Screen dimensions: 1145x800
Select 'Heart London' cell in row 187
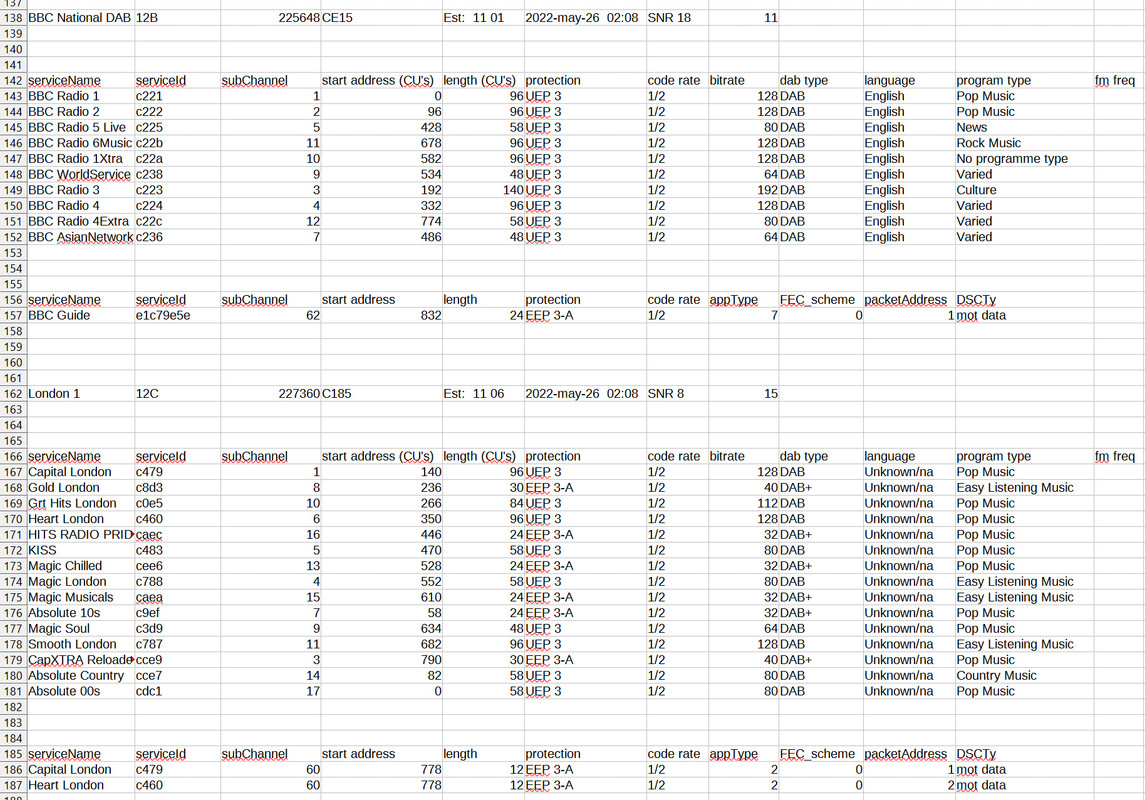coord(80,786)
